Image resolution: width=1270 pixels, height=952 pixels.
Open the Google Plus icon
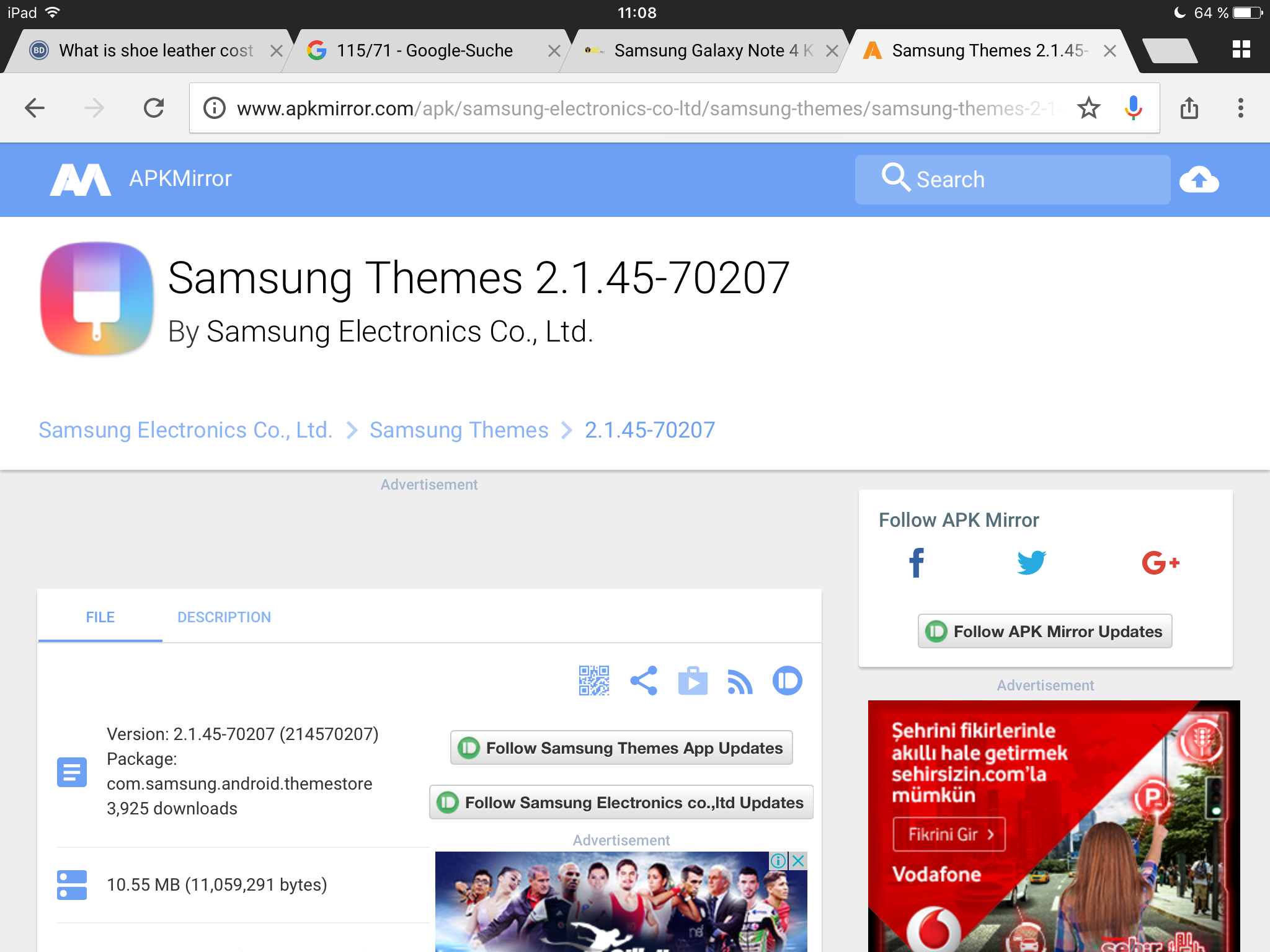pyautogui.click(x=1160, y=563)
